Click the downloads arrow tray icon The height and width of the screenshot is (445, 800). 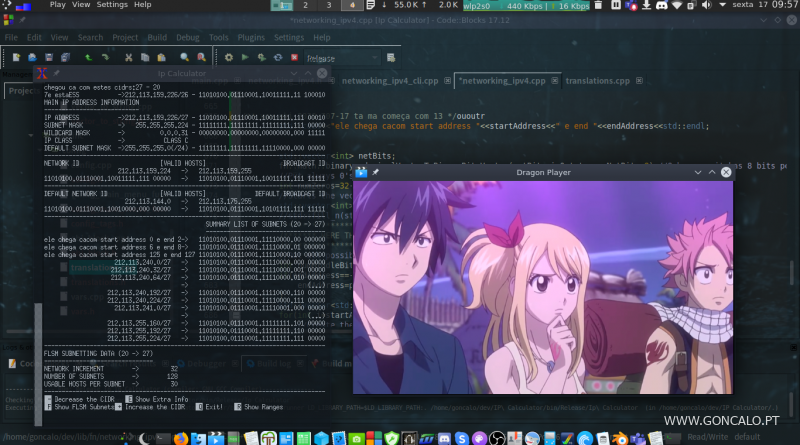646,5
